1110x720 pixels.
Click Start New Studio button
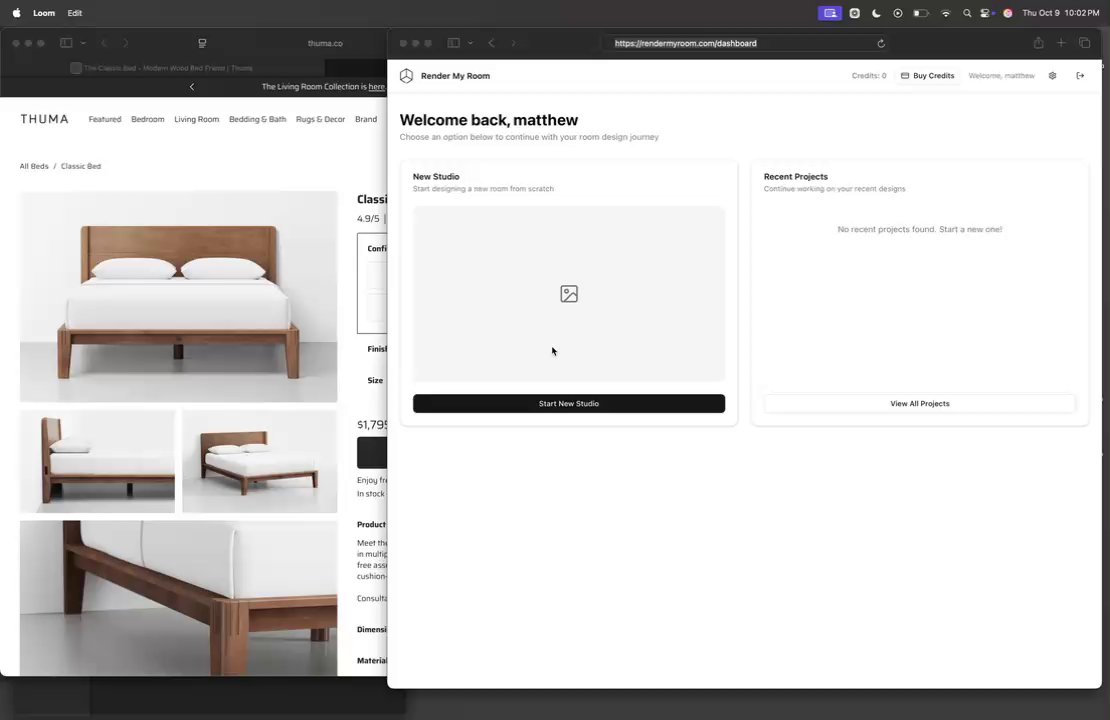pos(568,404)
